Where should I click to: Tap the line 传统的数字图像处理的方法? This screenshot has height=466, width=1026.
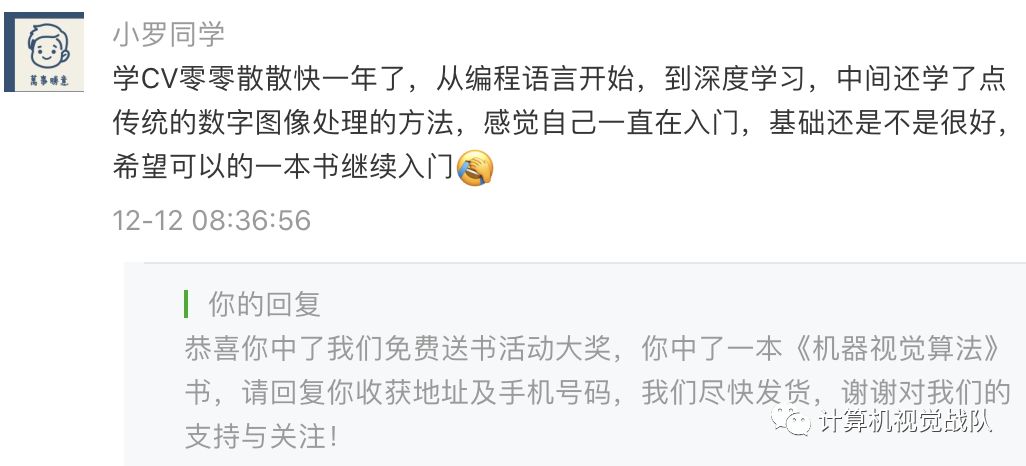559,124
